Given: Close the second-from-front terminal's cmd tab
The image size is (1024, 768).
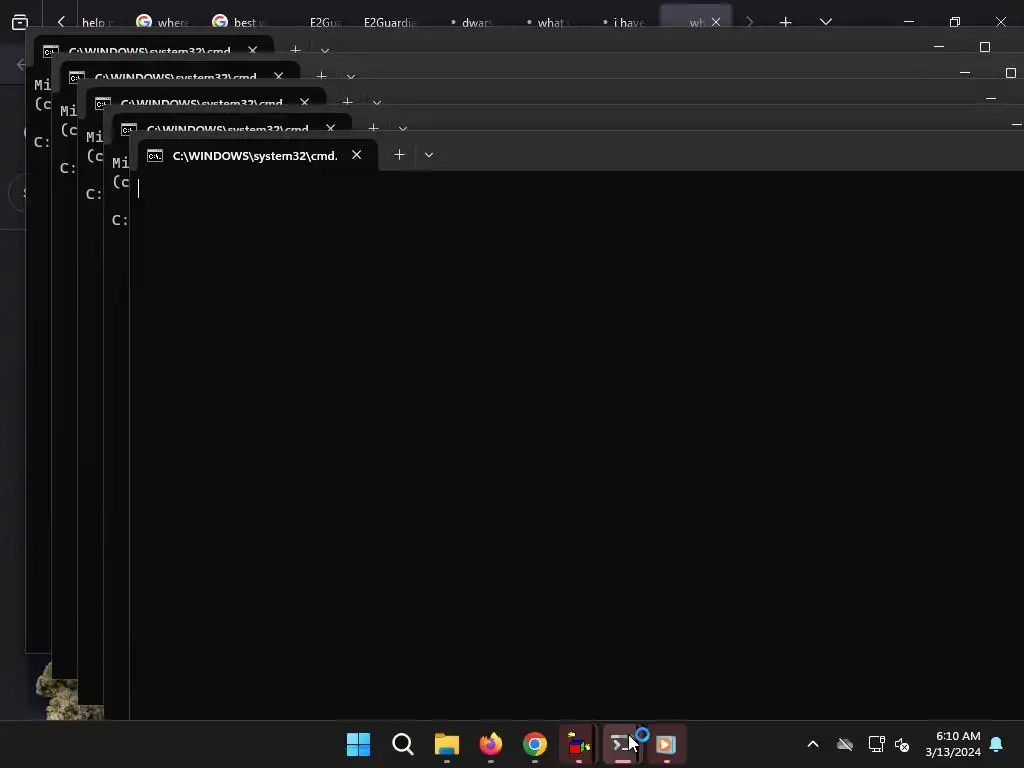Looking at the screenshot, I should tap(330, 128).
